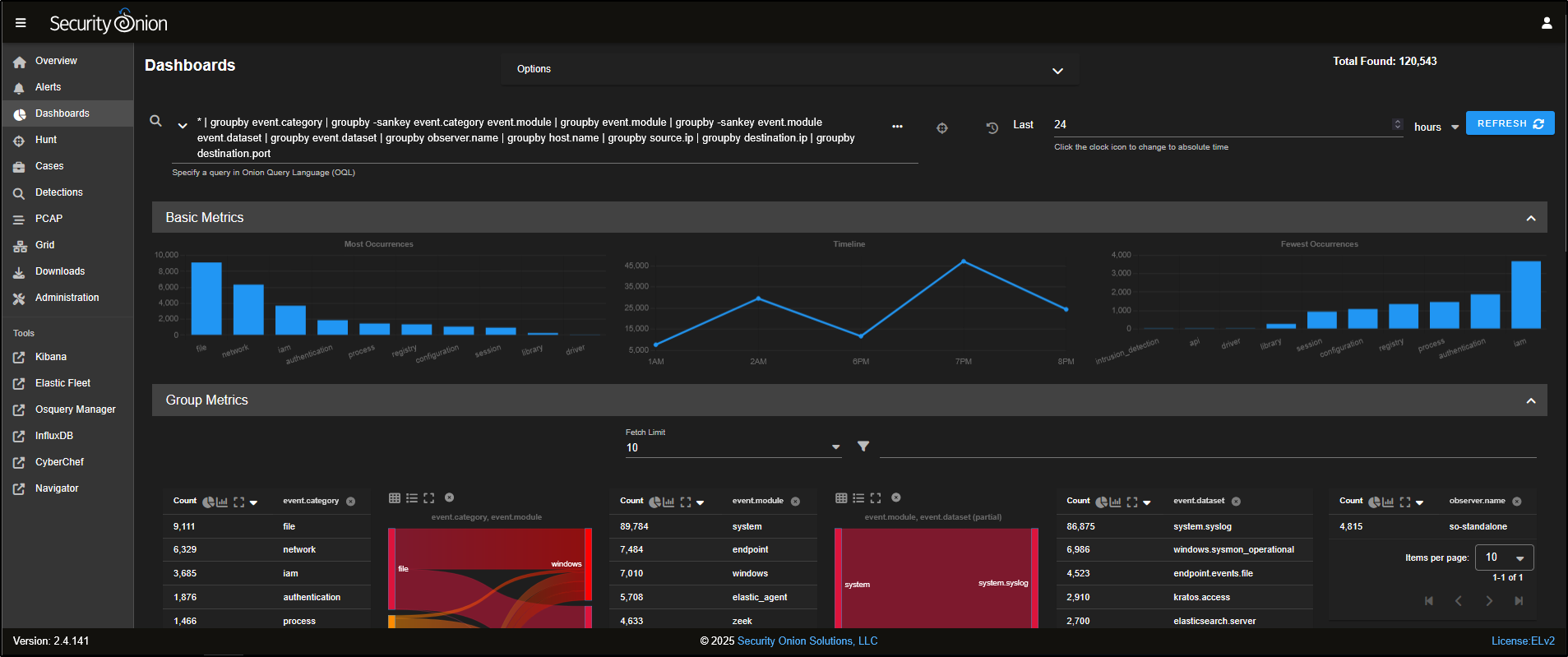This screenshot has width=1568, height=657.
Task: Open the Fetch Limit dropdown
Action: coord(835,447)
